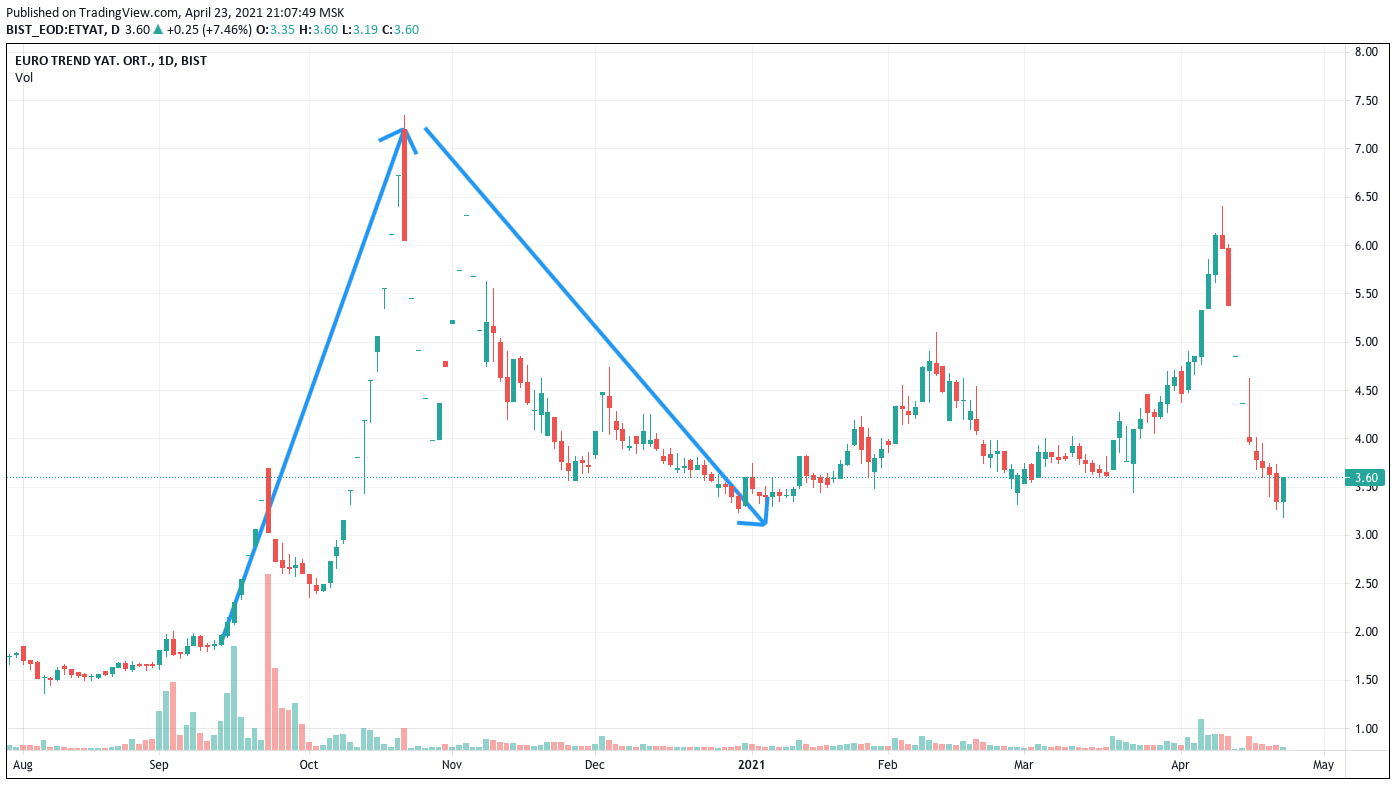This screenshot has width=1396, height=785.
Task: Click the 2.50 price axis label
Action: coord(1366,584)
